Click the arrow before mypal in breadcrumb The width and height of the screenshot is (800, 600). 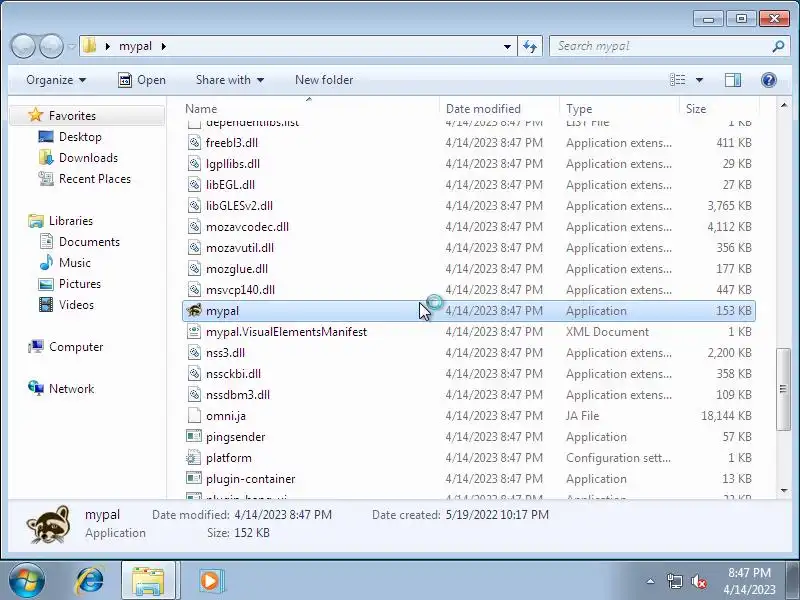point(108,46)
